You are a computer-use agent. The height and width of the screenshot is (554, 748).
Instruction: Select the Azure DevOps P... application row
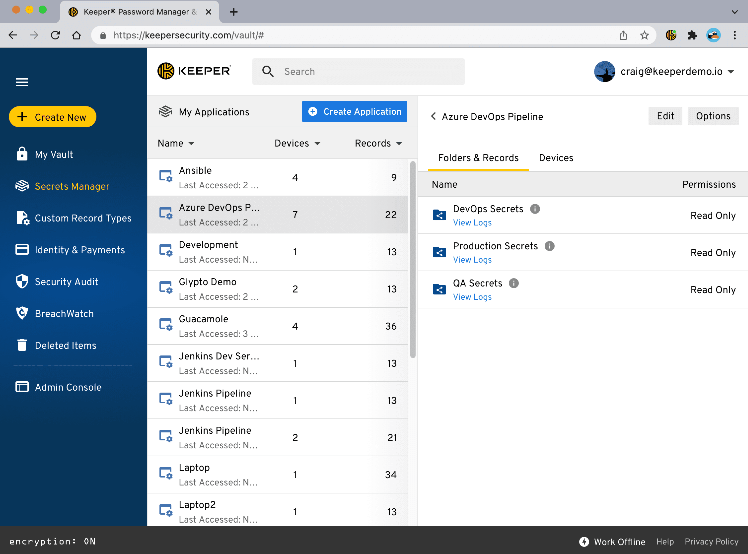[x=278, y=215]
